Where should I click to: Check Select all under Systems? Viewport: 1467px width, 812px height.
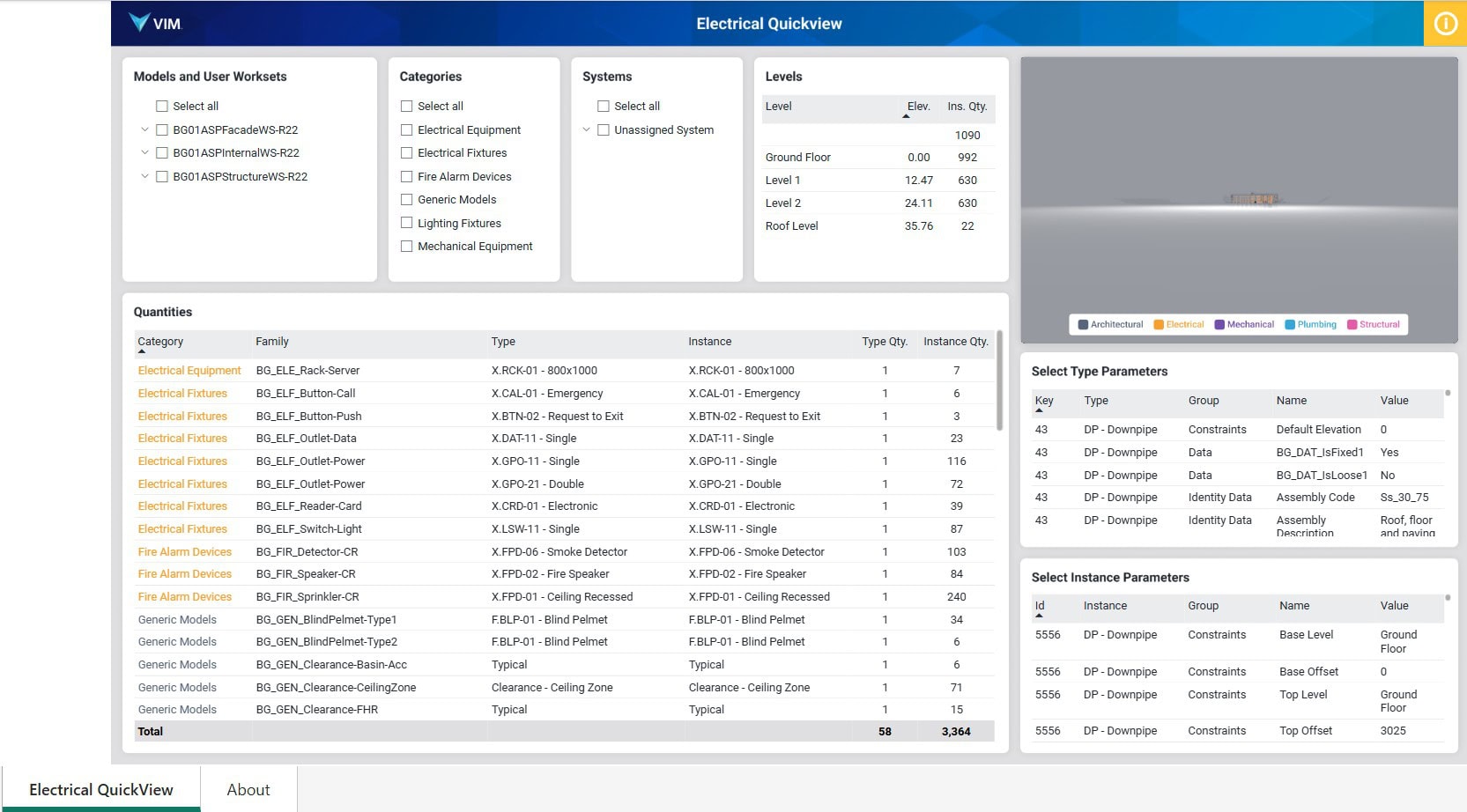coord(604,106)
